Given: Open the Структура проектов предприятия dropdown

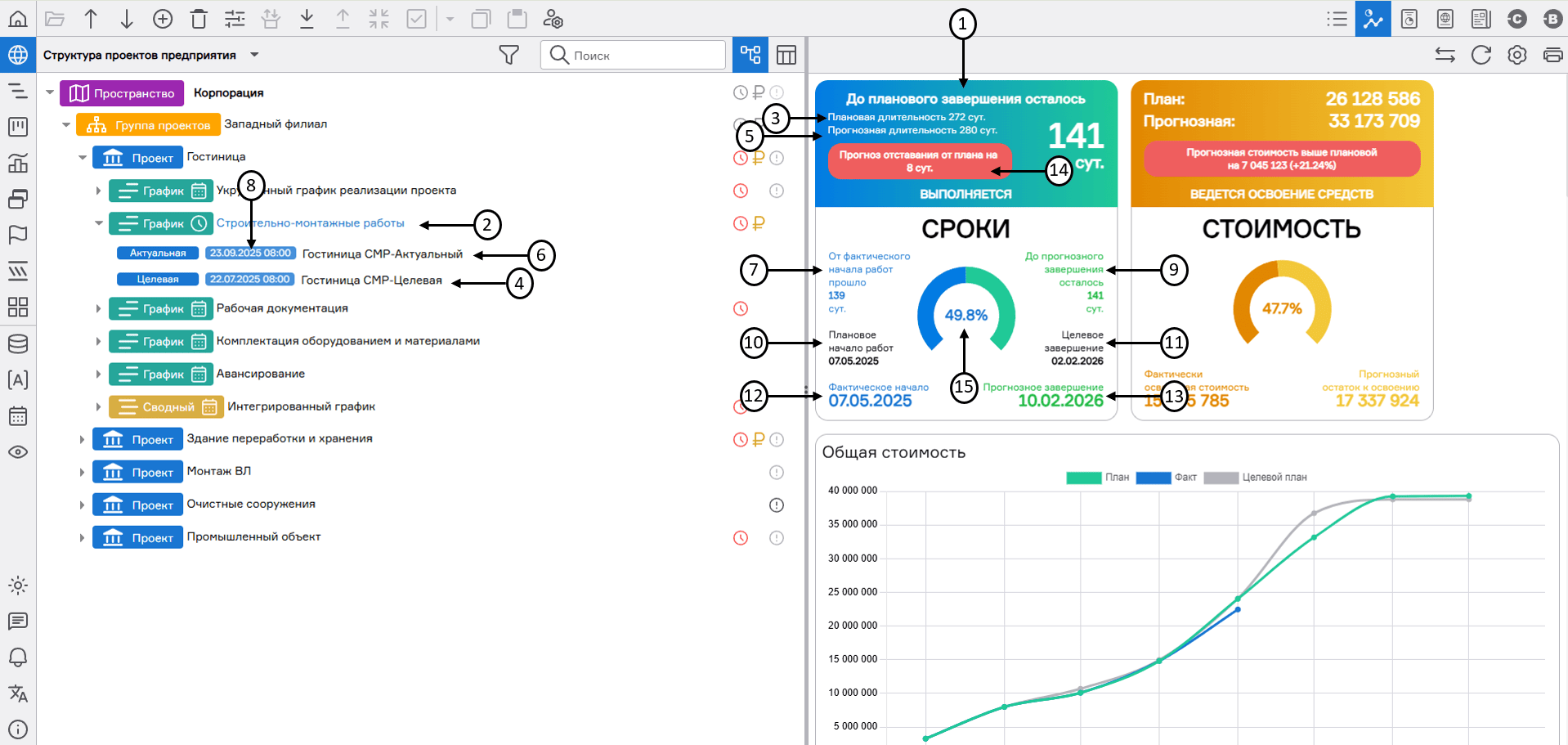Looking at the screenshot, I should point(254,55).
